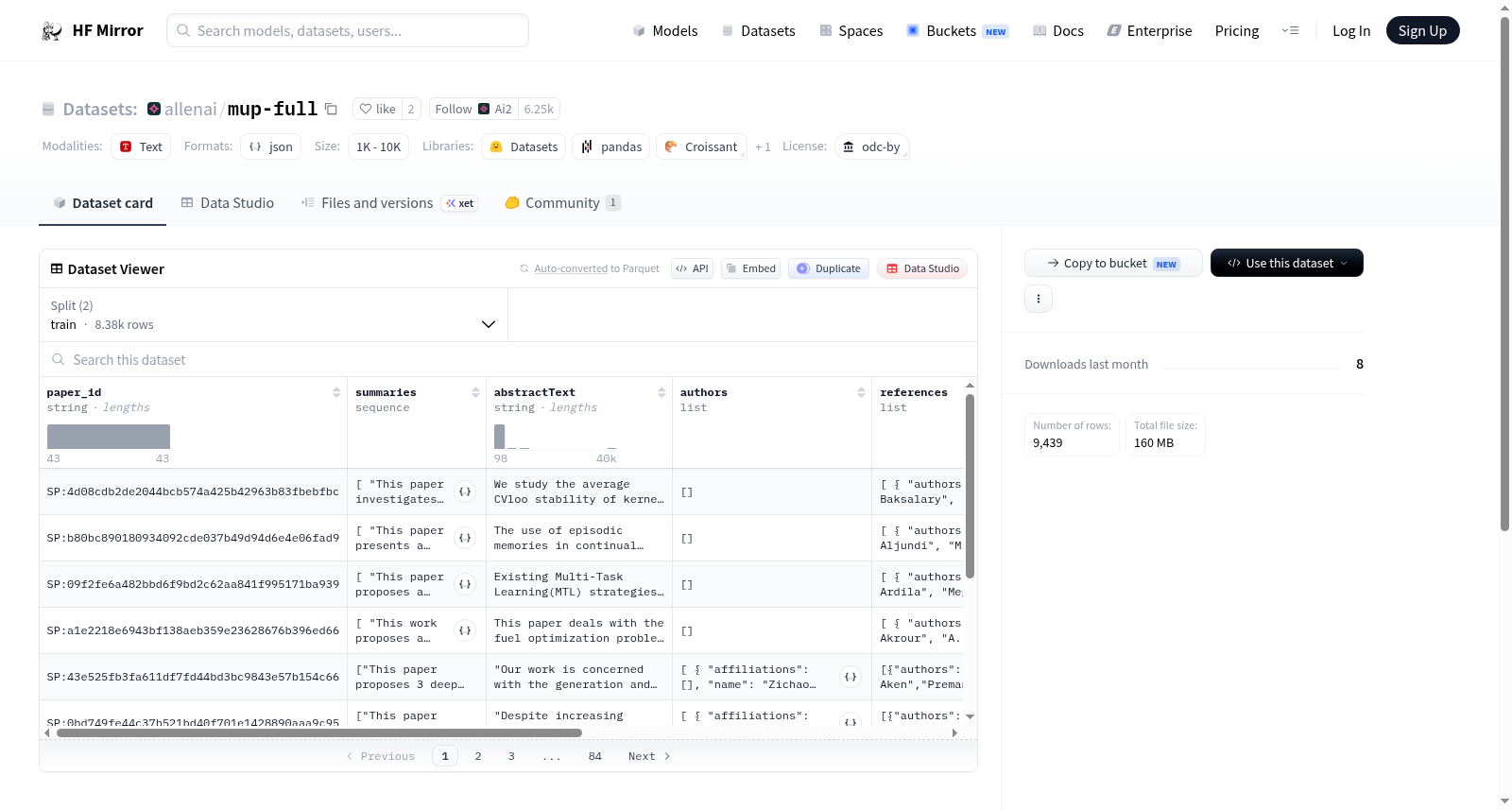This screenshot has width=1512, height=810.
Task: Expand summaries JSON for 'This paper presents' row
Action: point(465,538)
